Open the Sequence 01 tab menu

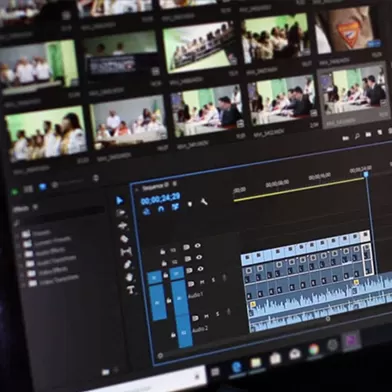tap(174, 184)
